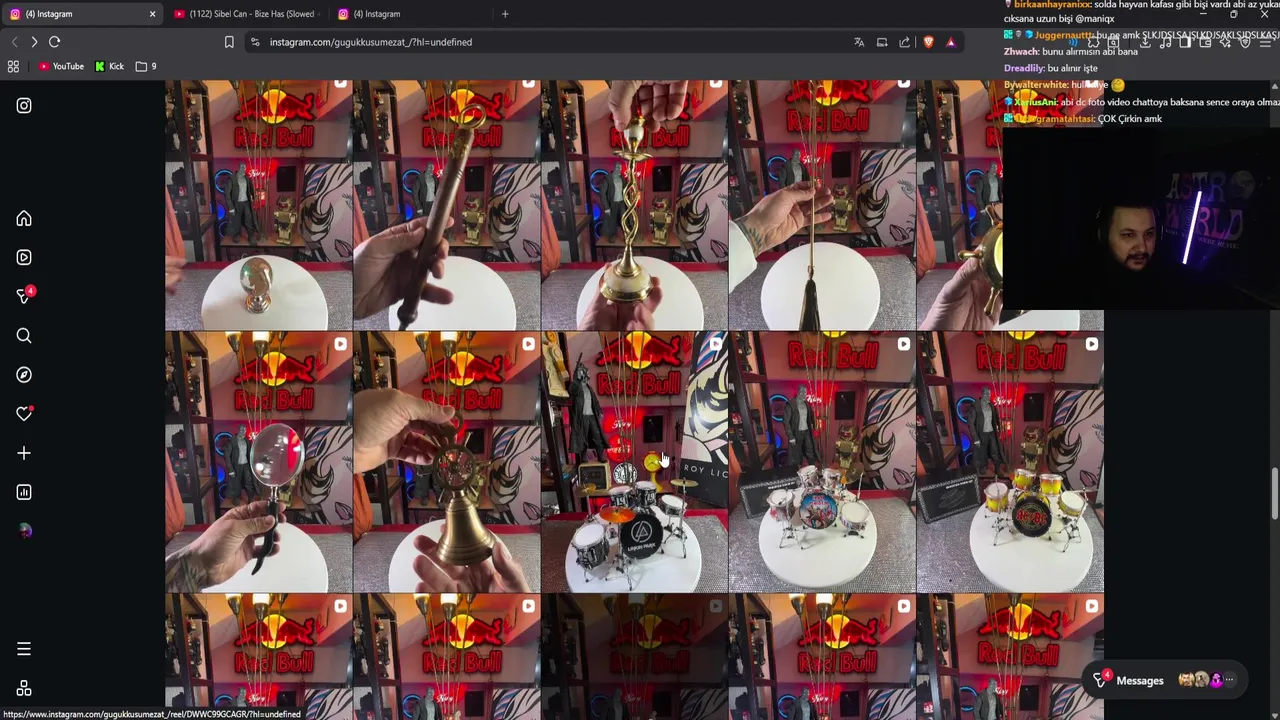The height and width of the screenshot is (720, 1280).
Task: Open Also from Meta apps icon
Action: [24, 689]
